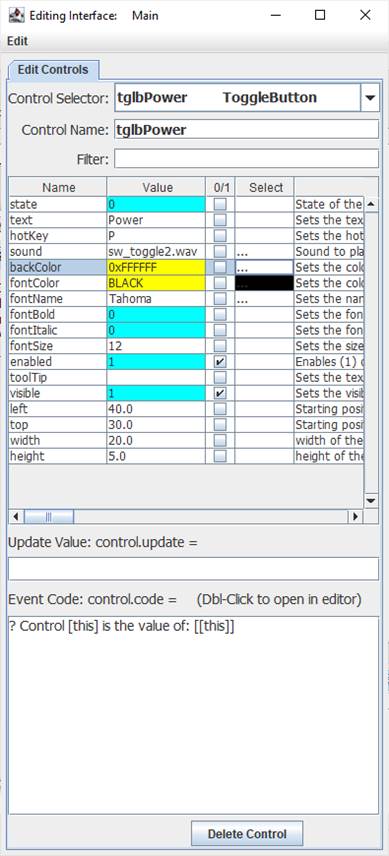Screen dimensions: 389x856
Task: Maximize the Editing Interface window
Action: coord(320,15)
